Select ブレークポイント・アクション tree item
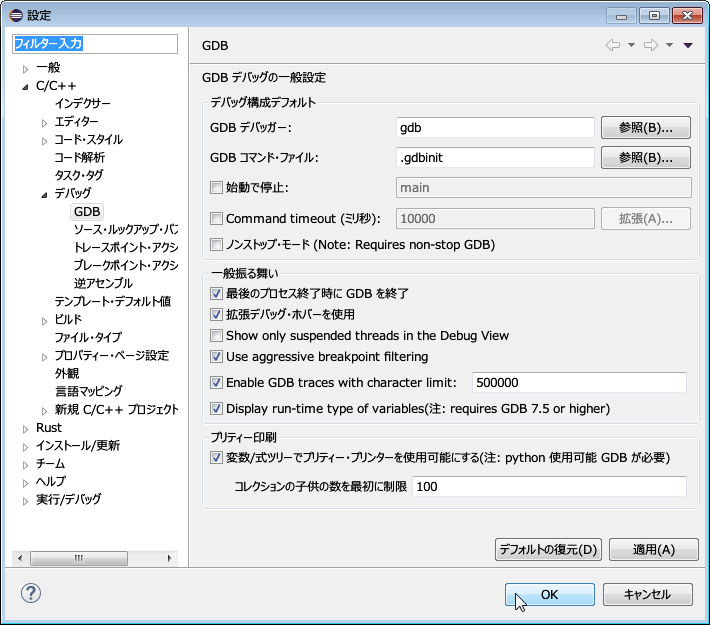 [x=126, y=265]
